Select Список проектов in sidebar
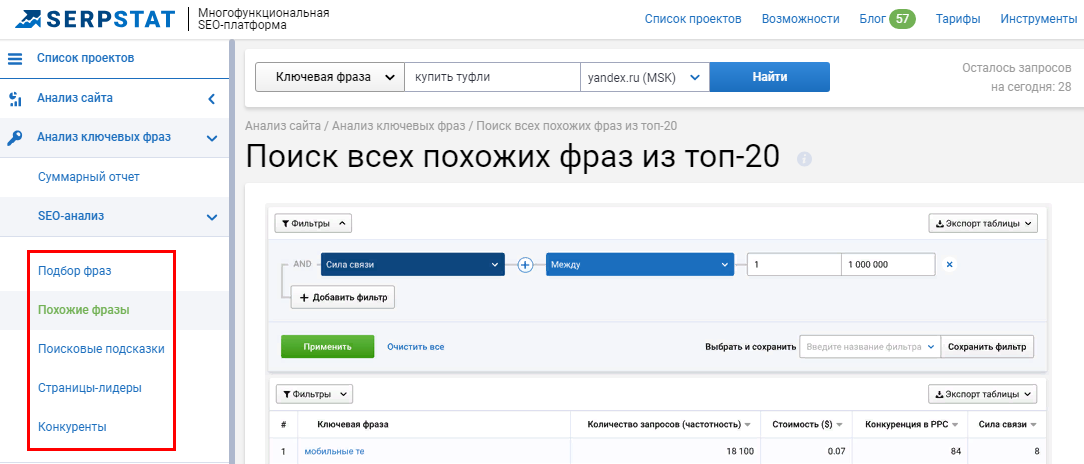This screenshot has height=464, width=1084. click(x=86, y=58)
